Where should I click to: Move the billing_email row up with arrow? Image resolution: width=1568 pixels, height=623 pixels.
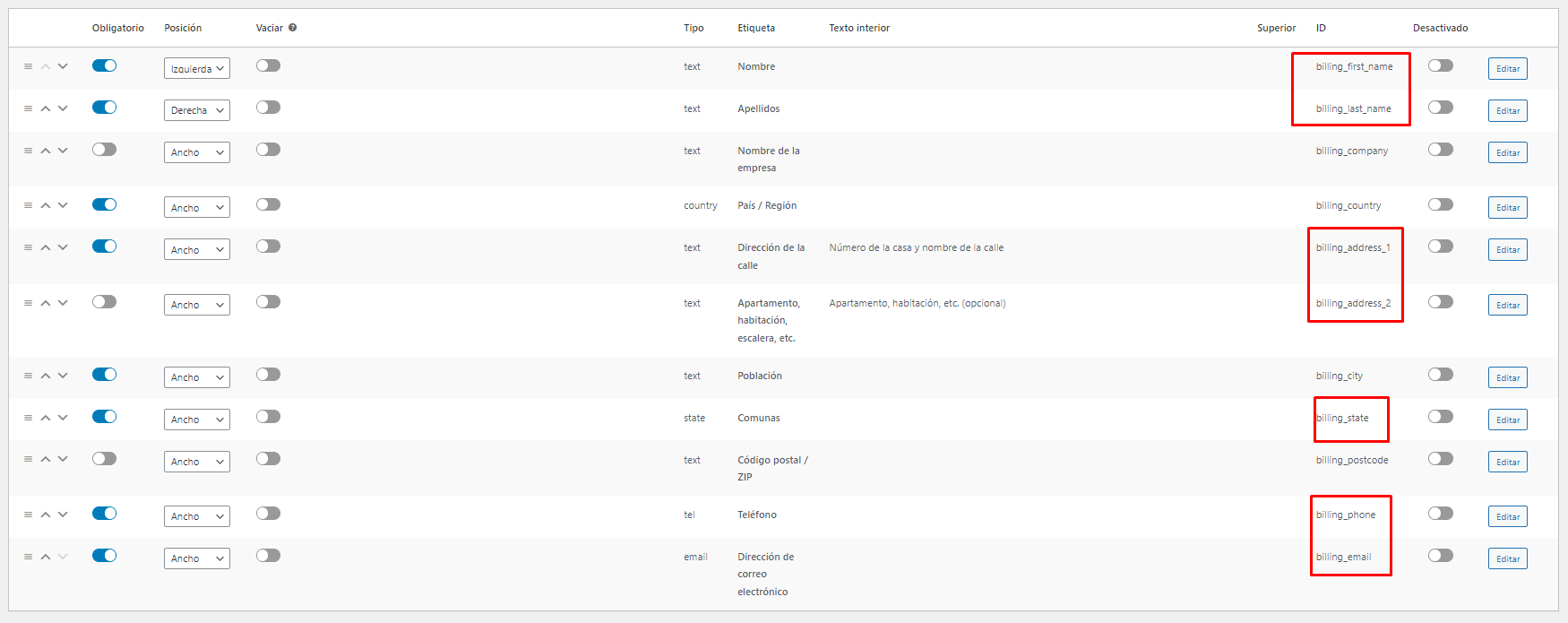pyautogui.click(x=46, y=557)
